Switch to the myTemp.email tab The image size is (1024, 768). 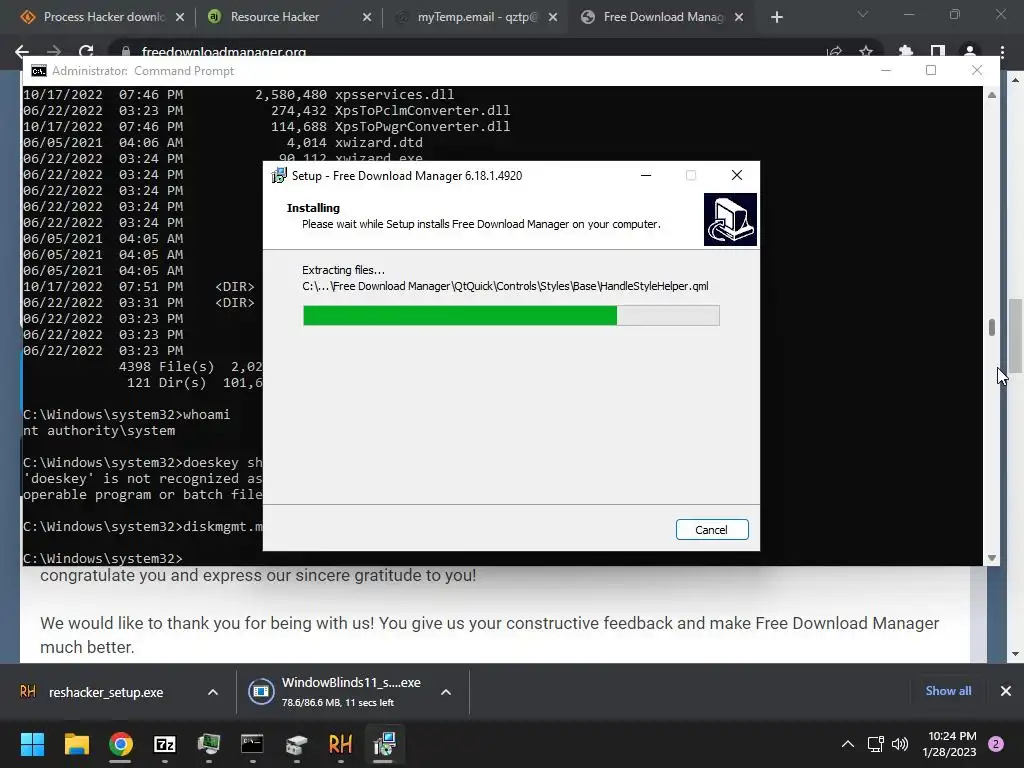point(477,17)
